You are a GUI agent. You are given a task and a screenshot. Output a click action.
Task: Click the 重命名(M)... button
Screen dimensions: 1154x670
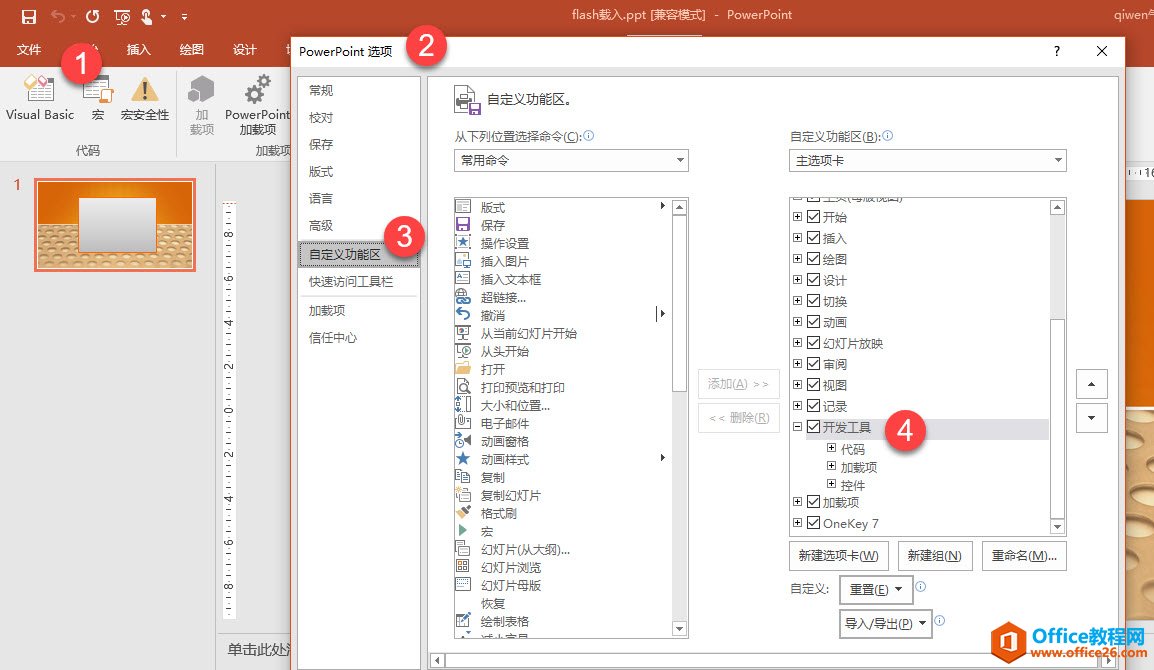[x=1024, y=556]
